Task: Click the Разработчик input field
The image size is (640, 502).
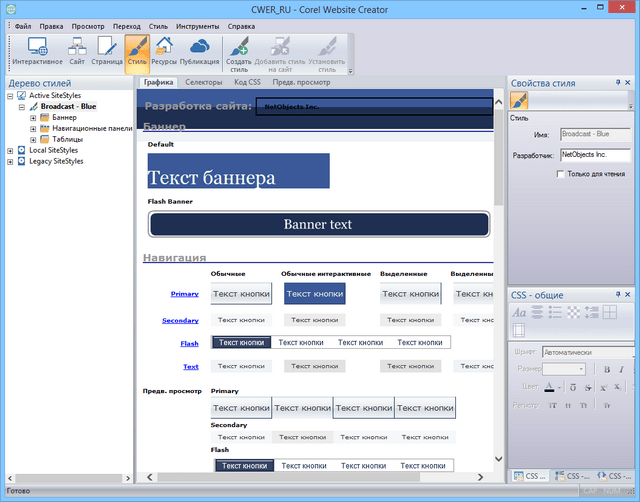Action: point(595,155)
